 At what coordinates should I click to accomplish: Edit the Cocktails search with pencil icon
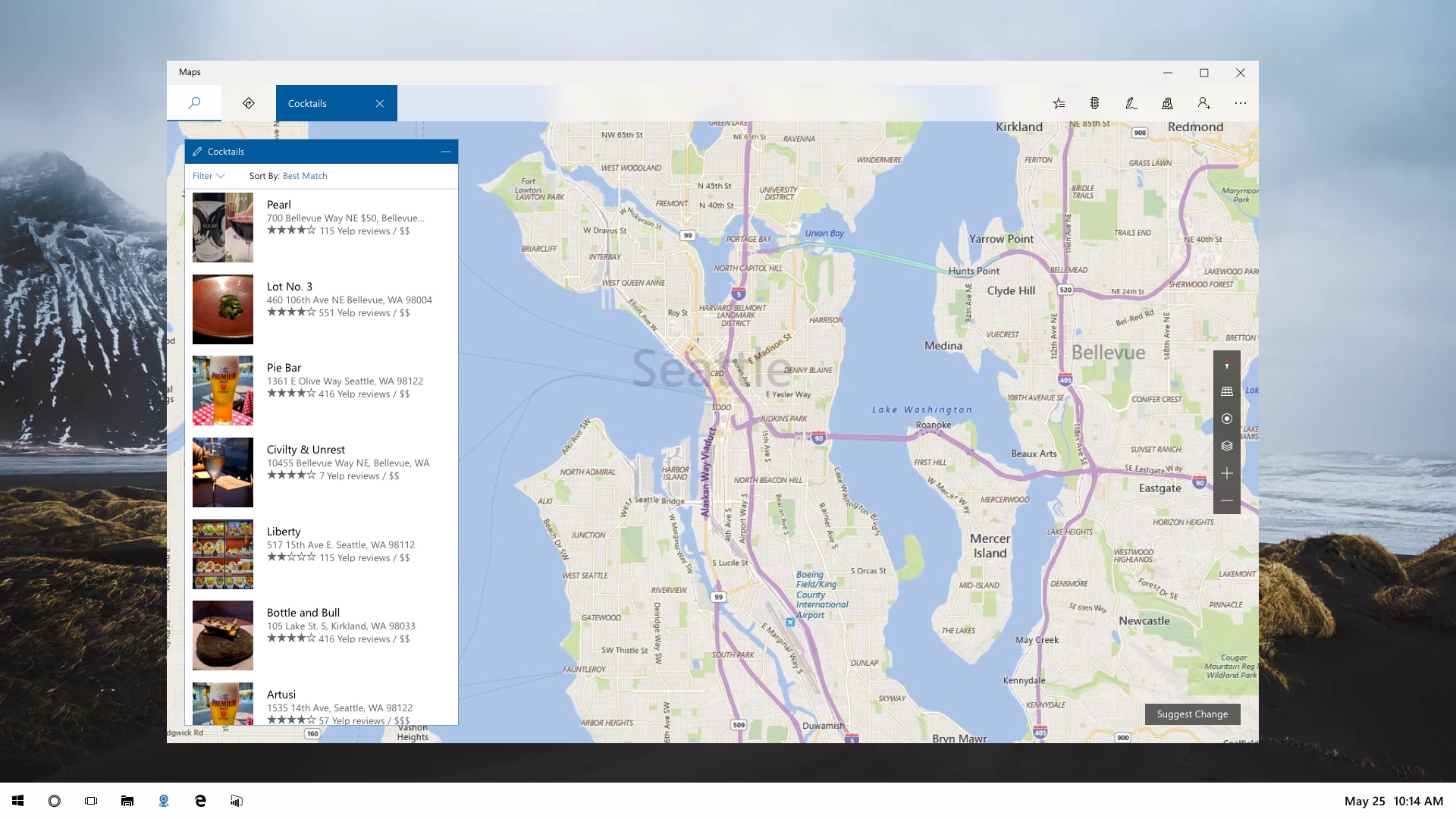(x=197, y=152)
